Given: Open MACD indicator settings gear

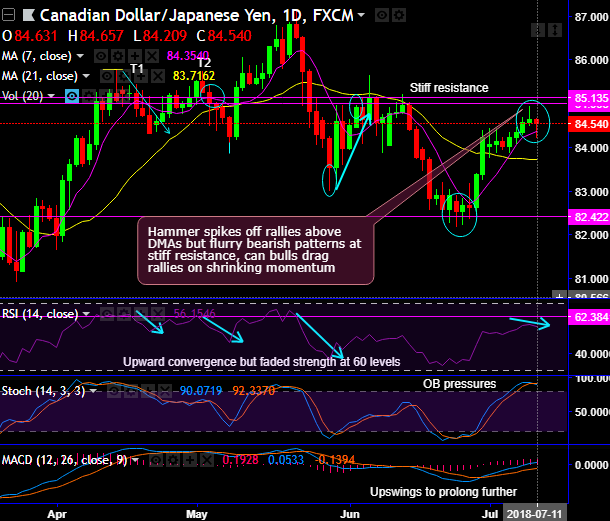Looking at the screenshot, I should (x=173, y=461).
